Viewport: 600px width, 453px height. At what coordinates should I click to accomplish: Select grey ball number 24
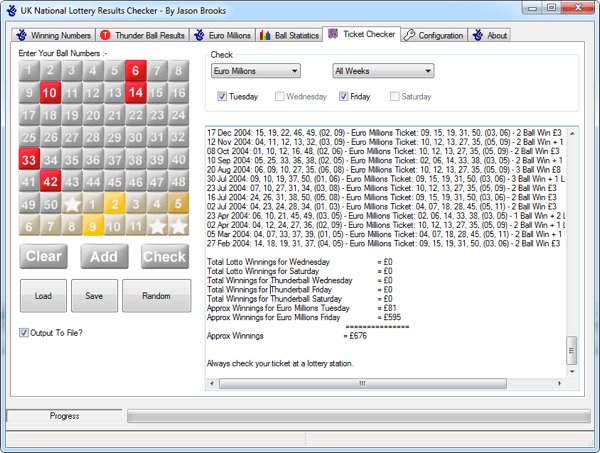coord(178,115)
